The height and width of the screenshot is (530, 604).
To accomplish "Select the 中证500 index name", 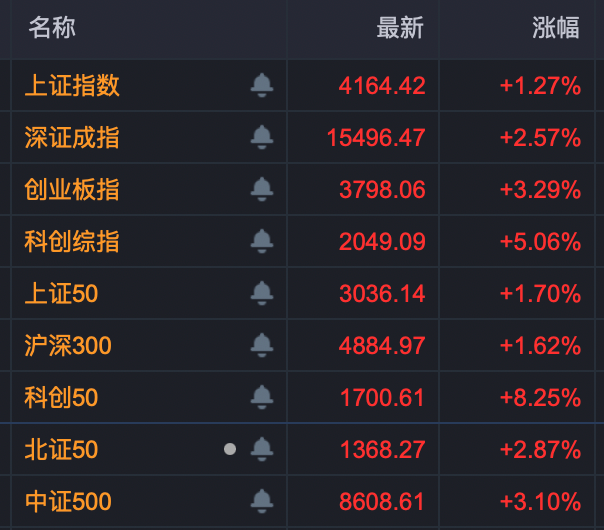I will tap(68, 501).
